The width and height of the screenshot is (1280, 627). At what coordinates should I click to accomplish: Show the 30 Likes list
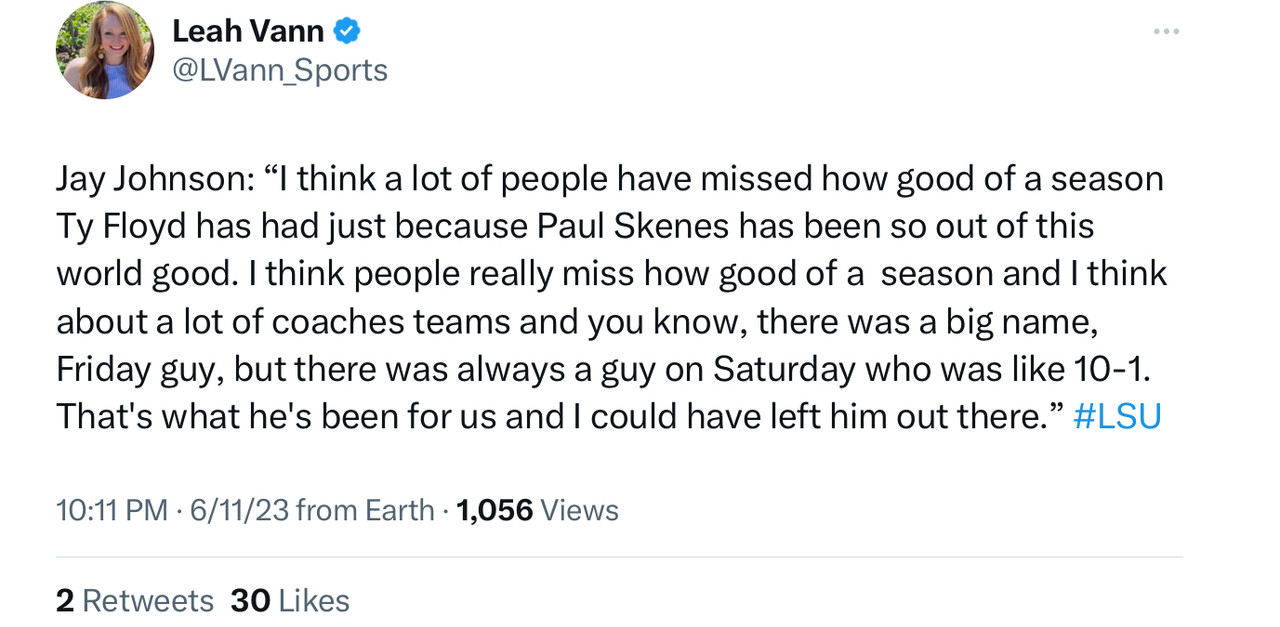coord(290,600)
